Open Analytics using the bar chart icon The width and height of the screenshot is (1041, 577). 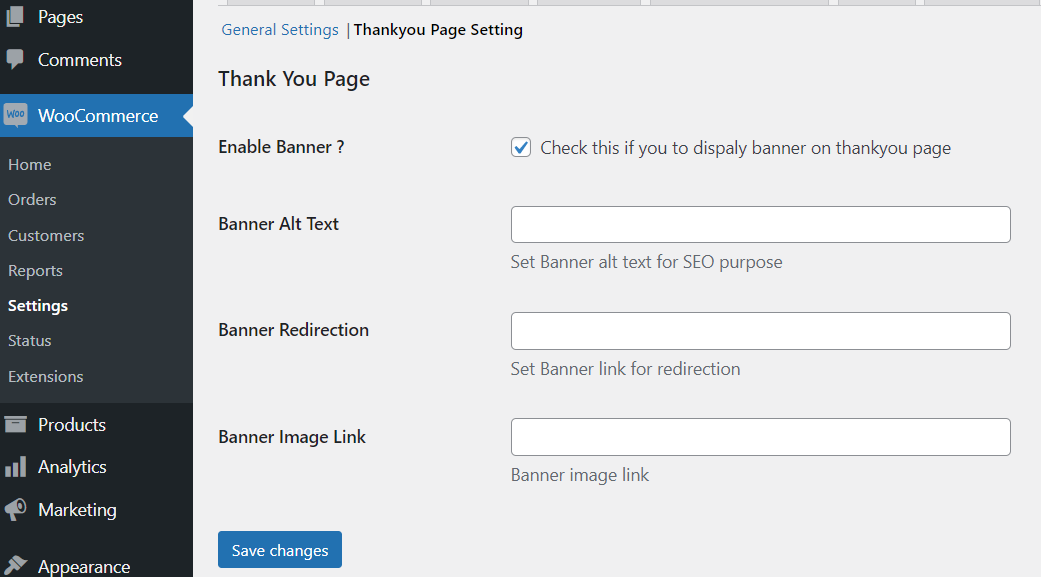click(16, 466)
